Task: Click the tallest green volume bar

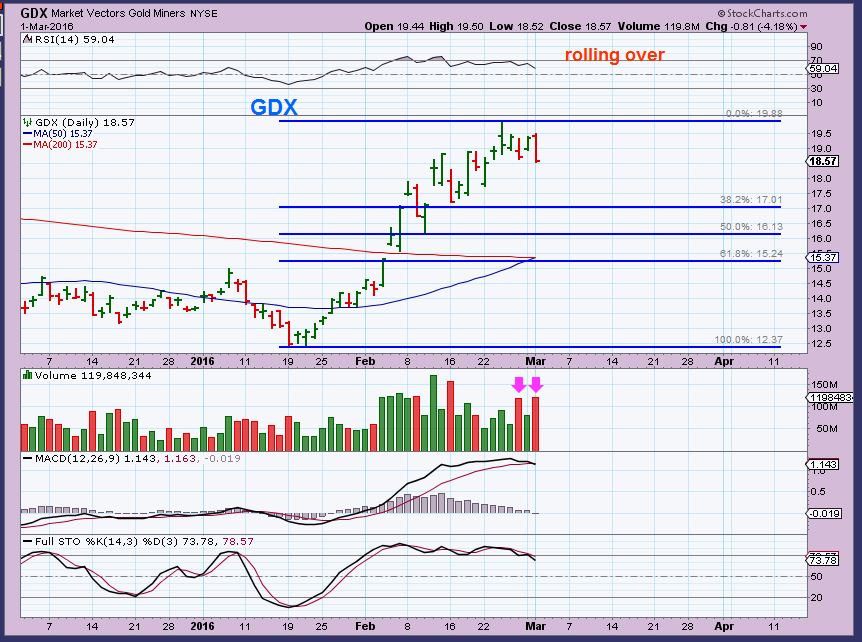Action: (433, 413)
